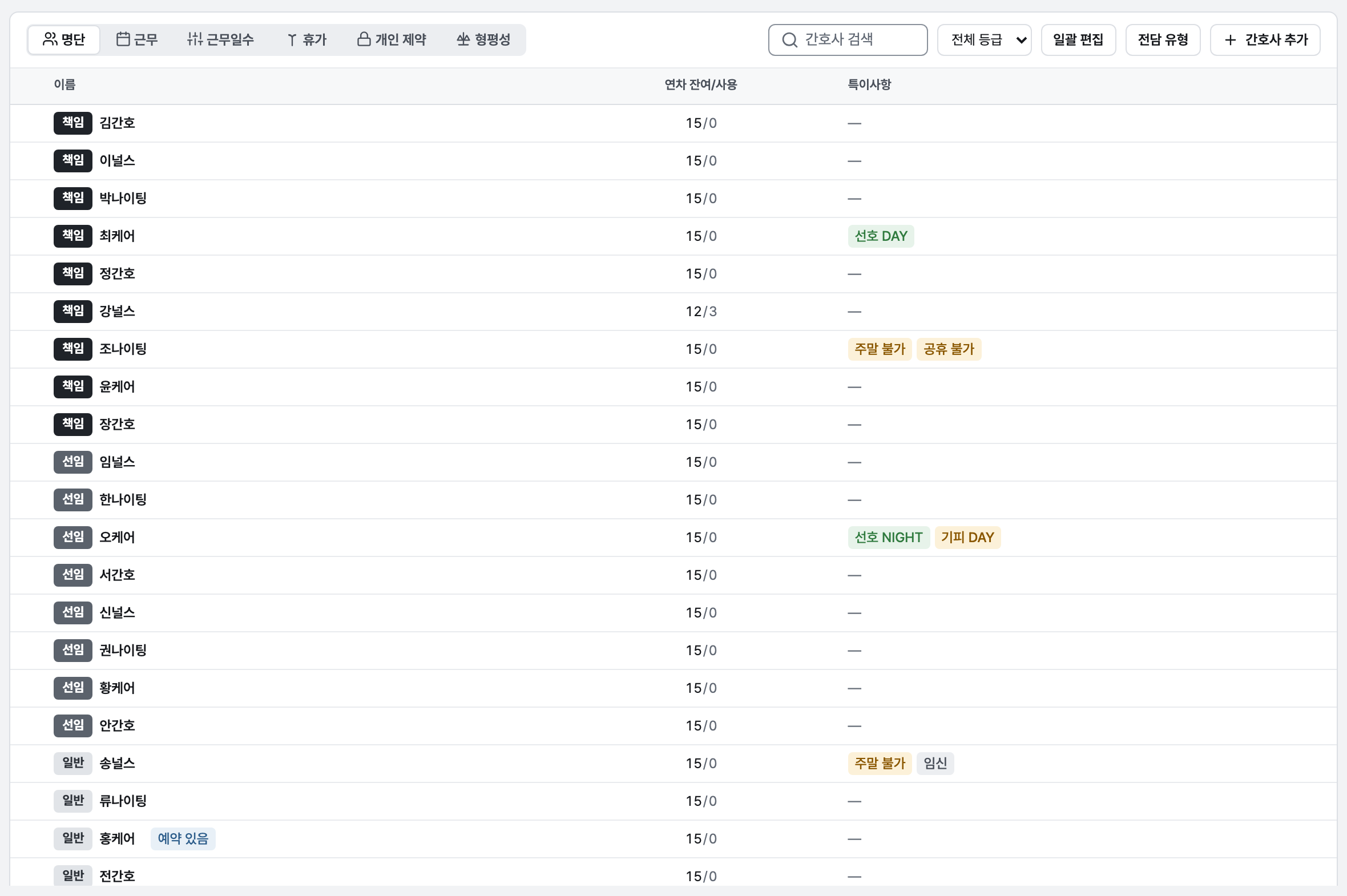Click 주말 불가 tag in 조나이팅 row
The width and height of the screenshot is (1347, 896).
point(880,349)
